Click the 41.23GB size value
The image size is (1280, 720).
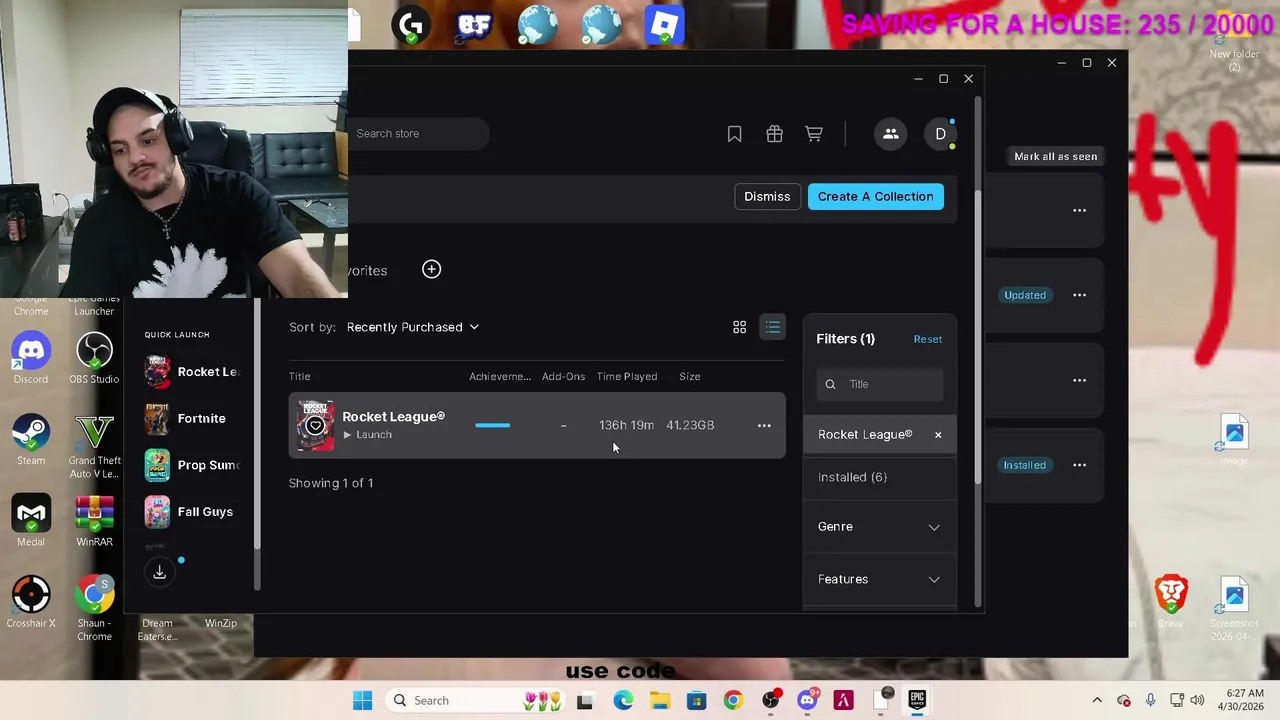coord(690,426)
